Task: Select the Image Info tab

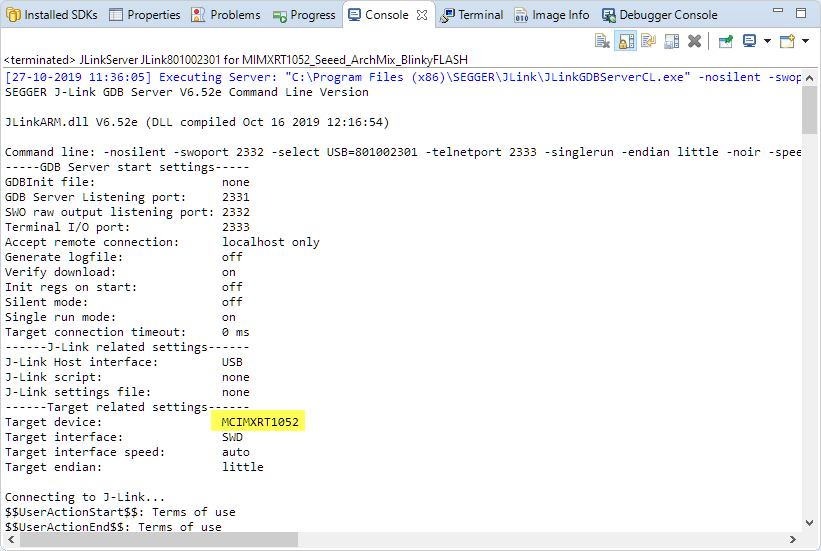Action: pyautogui.click(x=552, y=15)
